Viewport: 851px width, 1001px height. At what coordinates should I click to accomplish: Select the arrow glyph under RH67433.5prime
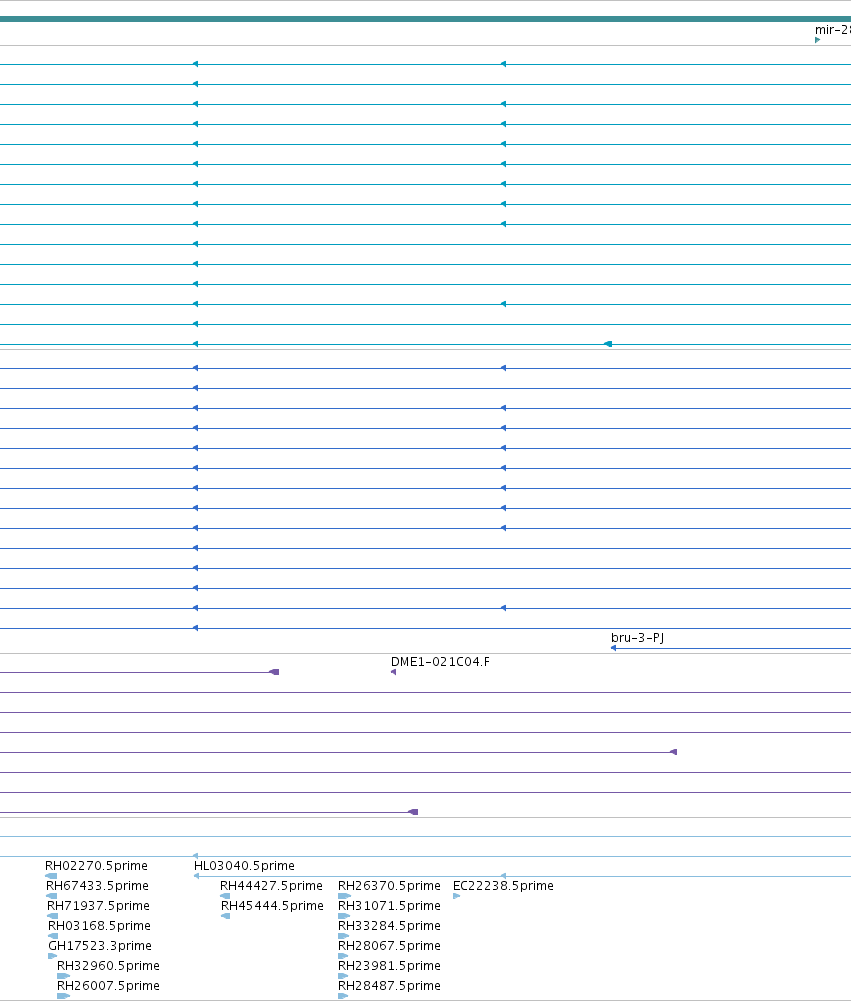(x=52, y=896)
